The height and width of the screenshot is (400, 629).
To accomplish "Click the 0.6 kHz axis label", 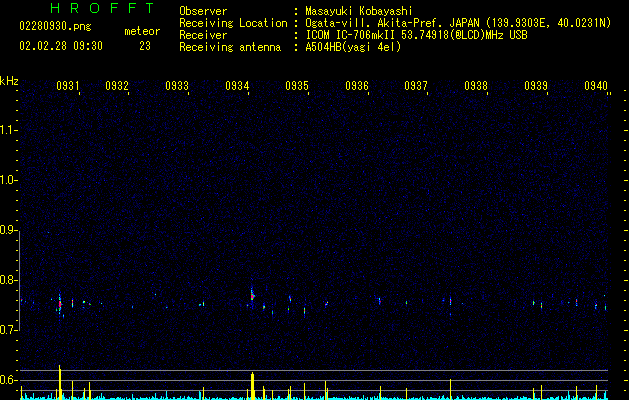I will [8, 380].
